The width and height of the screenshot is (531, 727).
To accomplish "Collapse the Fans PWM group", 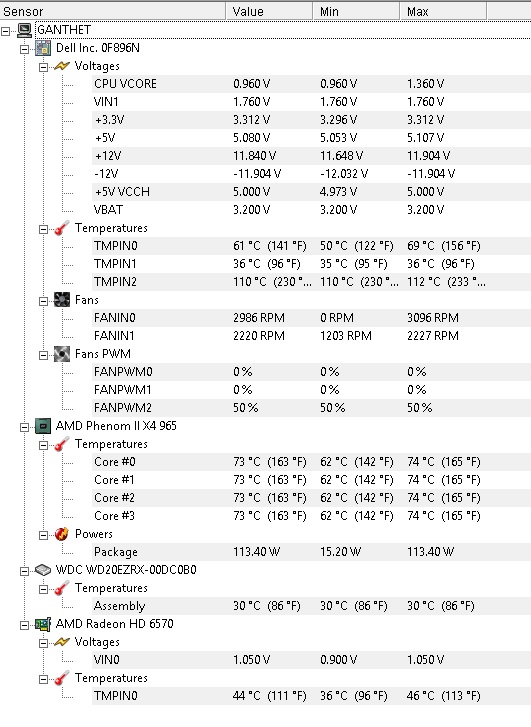I will click(x=43, y=355).
